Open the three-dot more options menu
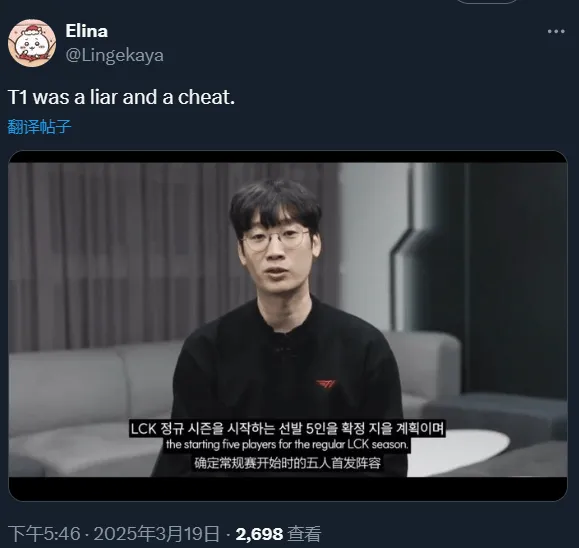 click(556, 32)
